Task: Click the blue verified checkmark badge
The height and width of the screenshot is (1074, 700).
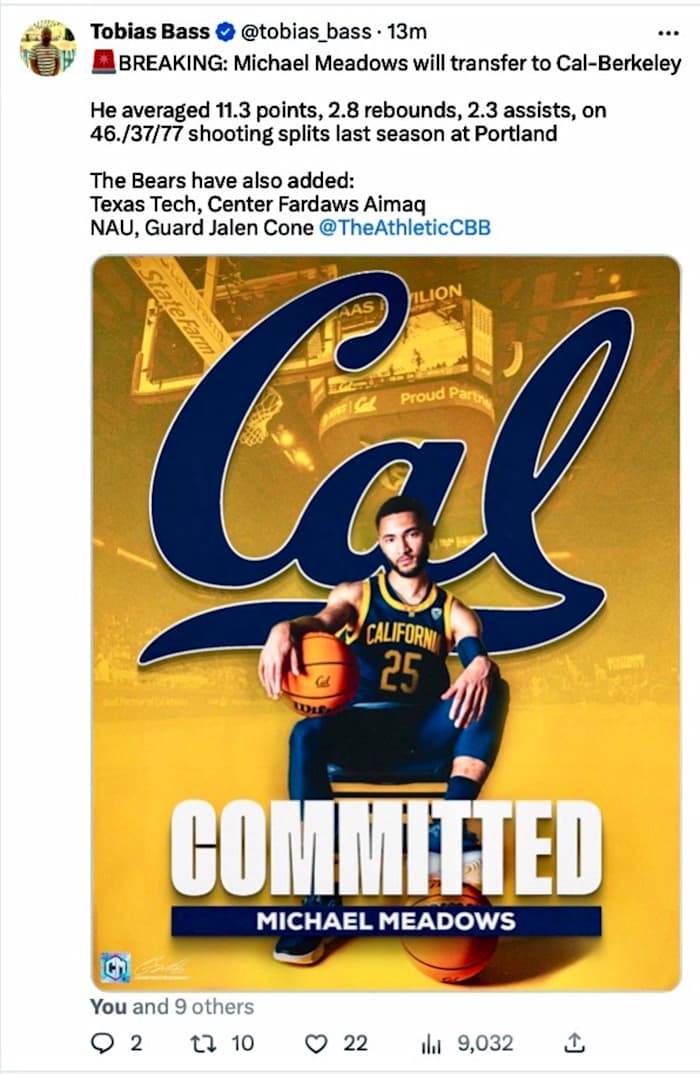Action: click(x=226, y=31)
